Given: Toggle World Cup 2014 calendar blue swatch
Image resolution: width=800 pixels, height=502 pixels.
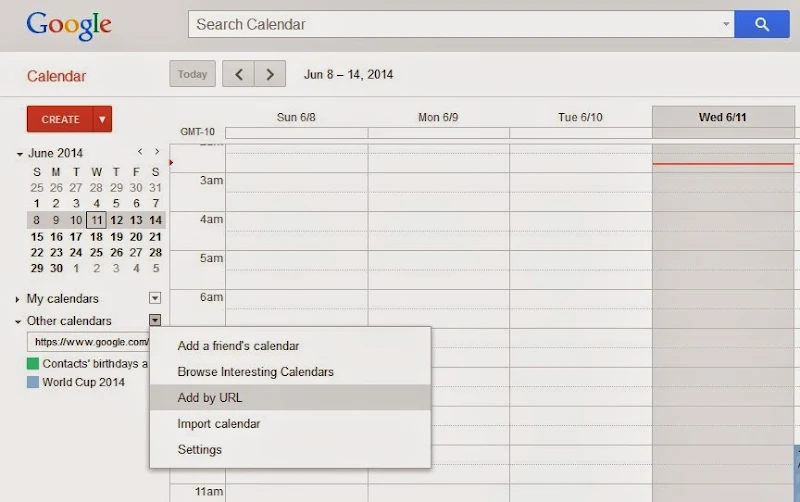Looking at the screenshot, I should point(33,382).
